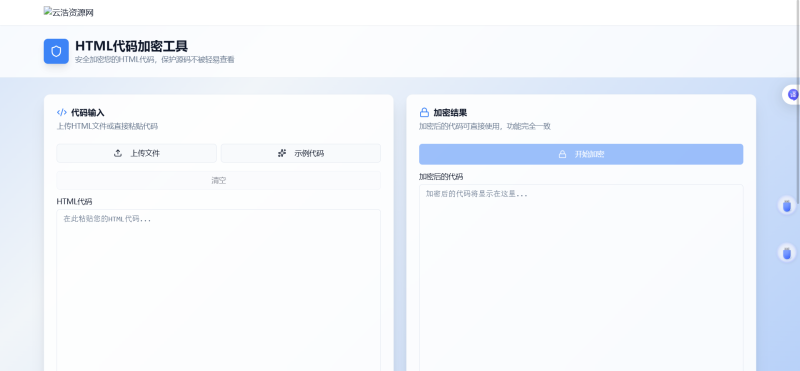The height and width of the screenshot is (371, 800).
Task: Click the HTML代码 field label
Action: point(74,202)
